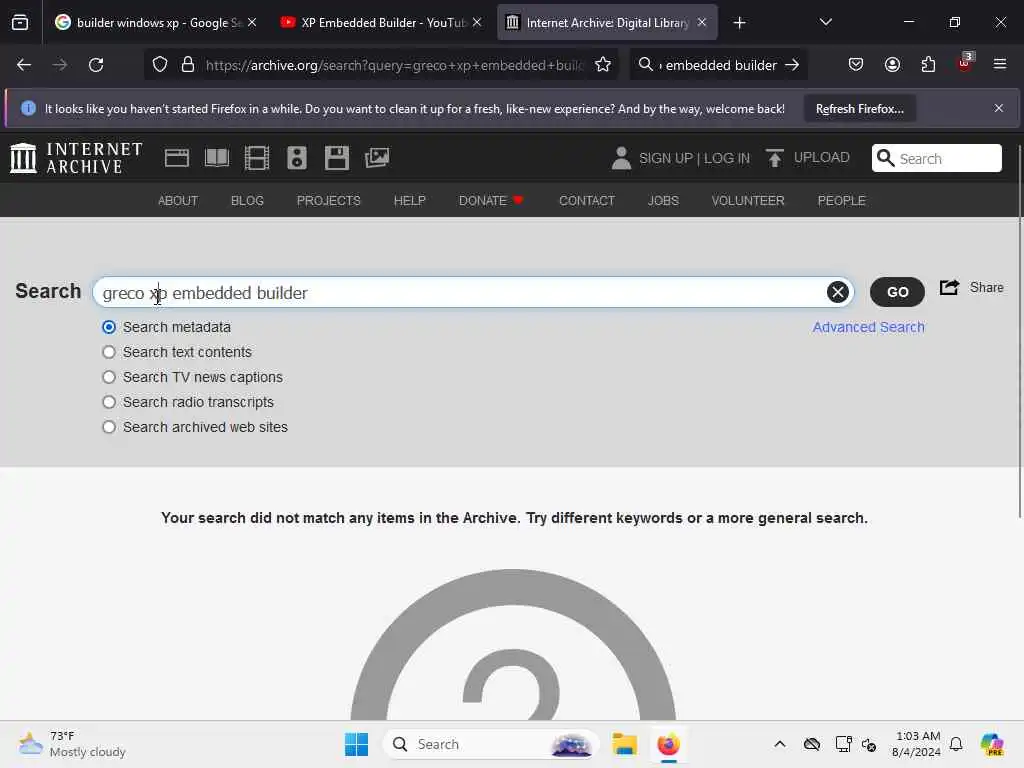The image size is (1024, 768).
Task: Open the Windows Start menu
Action: pos(356,744)
